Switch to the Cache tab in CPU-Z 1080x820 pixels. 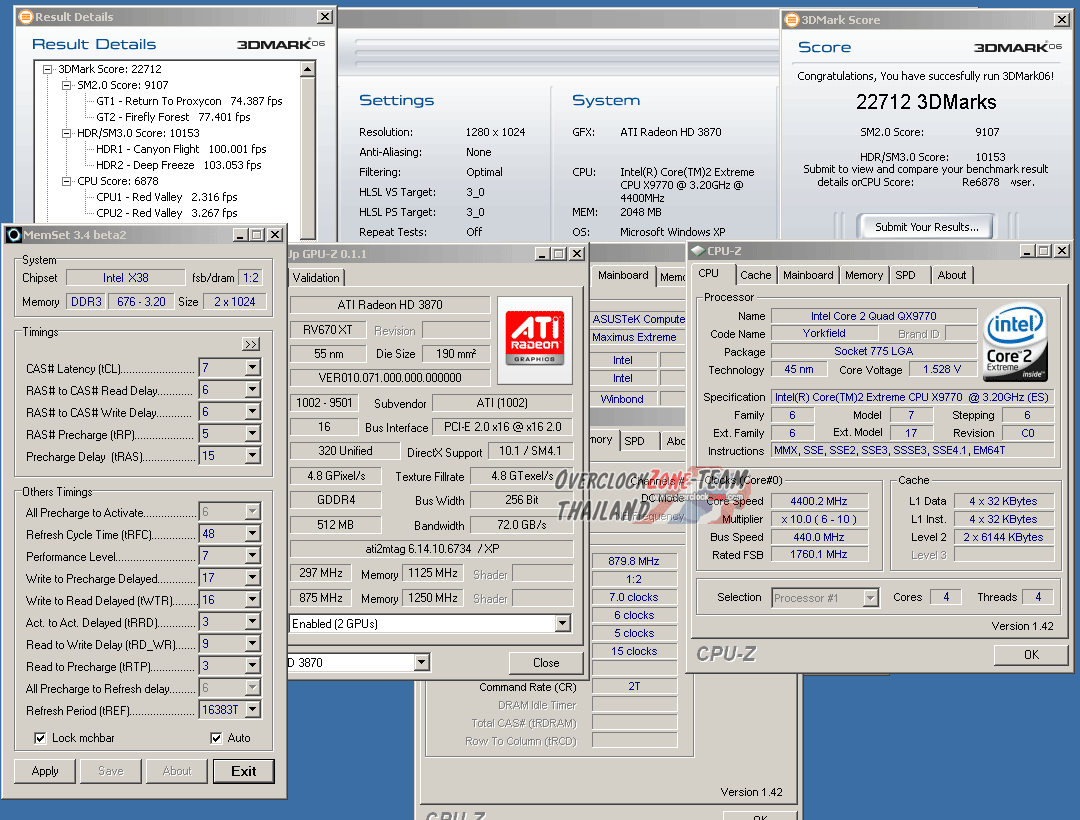coord(756,275)
